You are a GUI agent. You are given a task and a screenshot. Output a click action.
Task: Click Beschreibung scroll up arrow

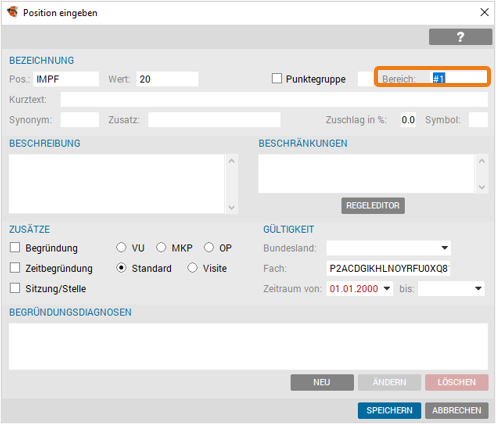tap(232, 161)
